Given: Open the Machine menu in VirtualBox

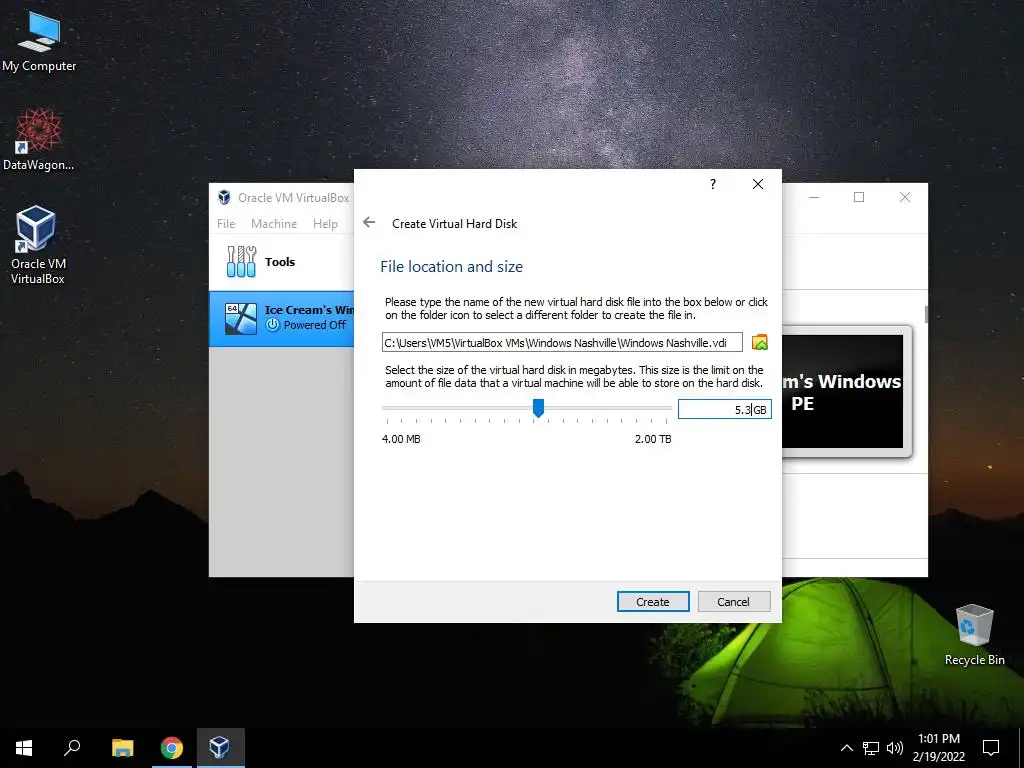Looking at the screenshot, I should pos(274,223).
